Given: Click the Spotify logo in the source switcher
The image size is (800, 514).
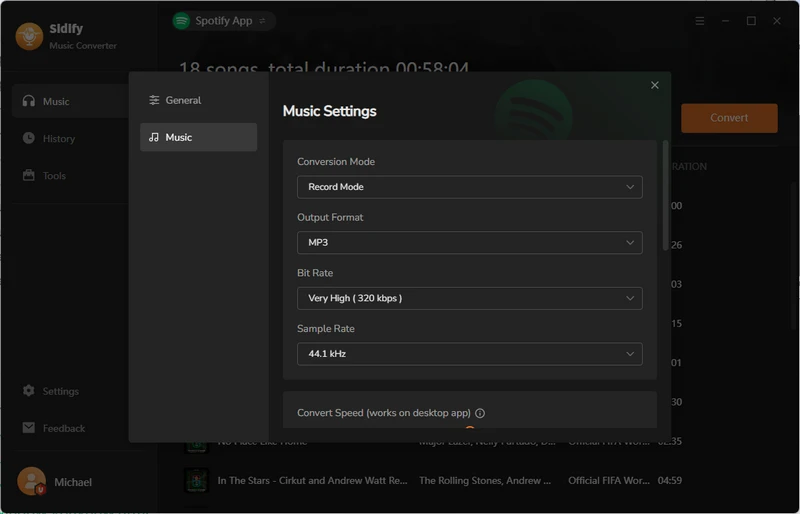Looking at the screenshot, I should 181,21.
